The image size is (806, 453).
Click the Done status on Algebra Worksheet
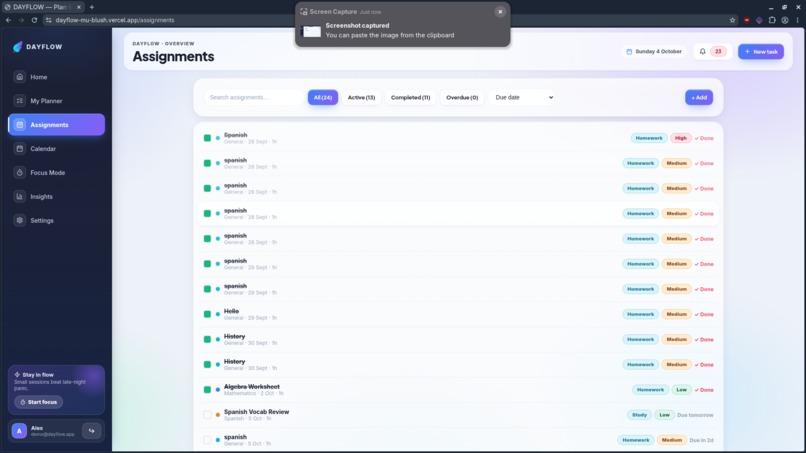pos(704,390)
